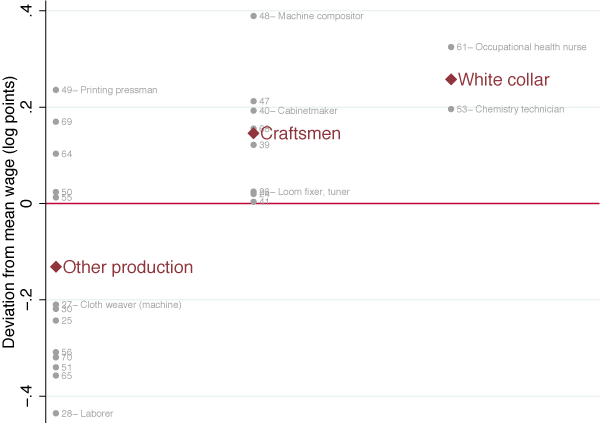600x423 pixels.
Task: Click the Chemistry technician dot 53
Action: 451,109
